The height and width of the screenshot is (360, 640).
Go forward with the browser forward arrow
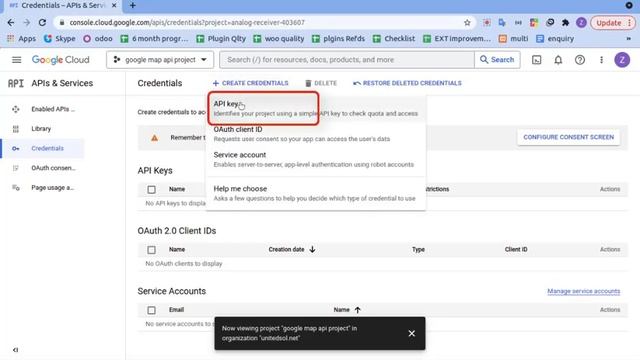(x=27, y=22)
